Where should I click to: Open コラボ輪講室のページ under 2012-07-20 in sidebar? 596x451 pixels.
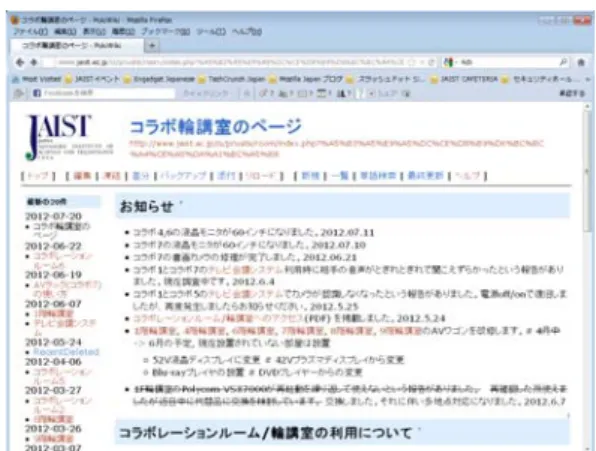coord(62,231)
